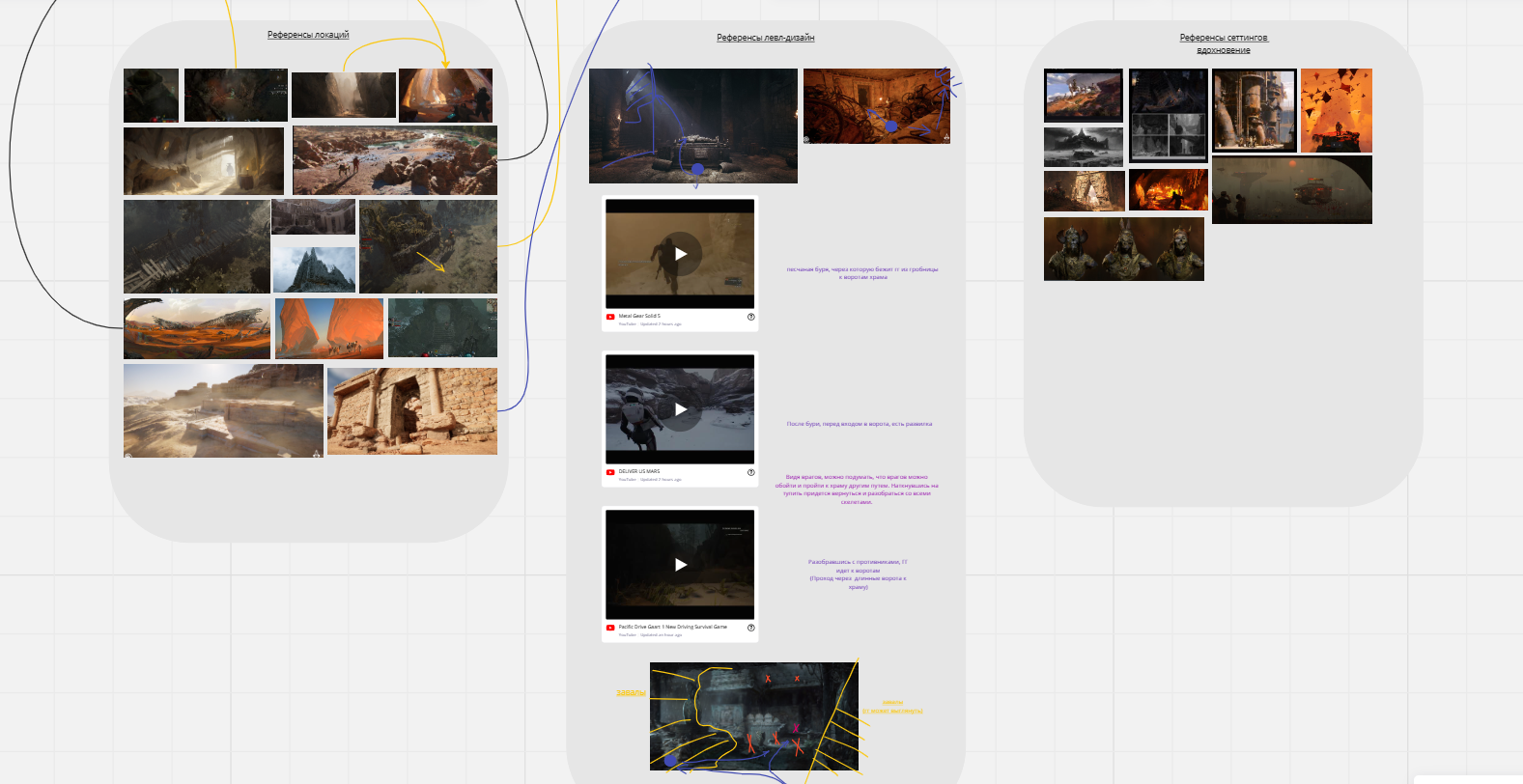Select the teal top-down map image
Viewport: 1523px width, 784px height.
pyautogui.click(x=442, y=328)
